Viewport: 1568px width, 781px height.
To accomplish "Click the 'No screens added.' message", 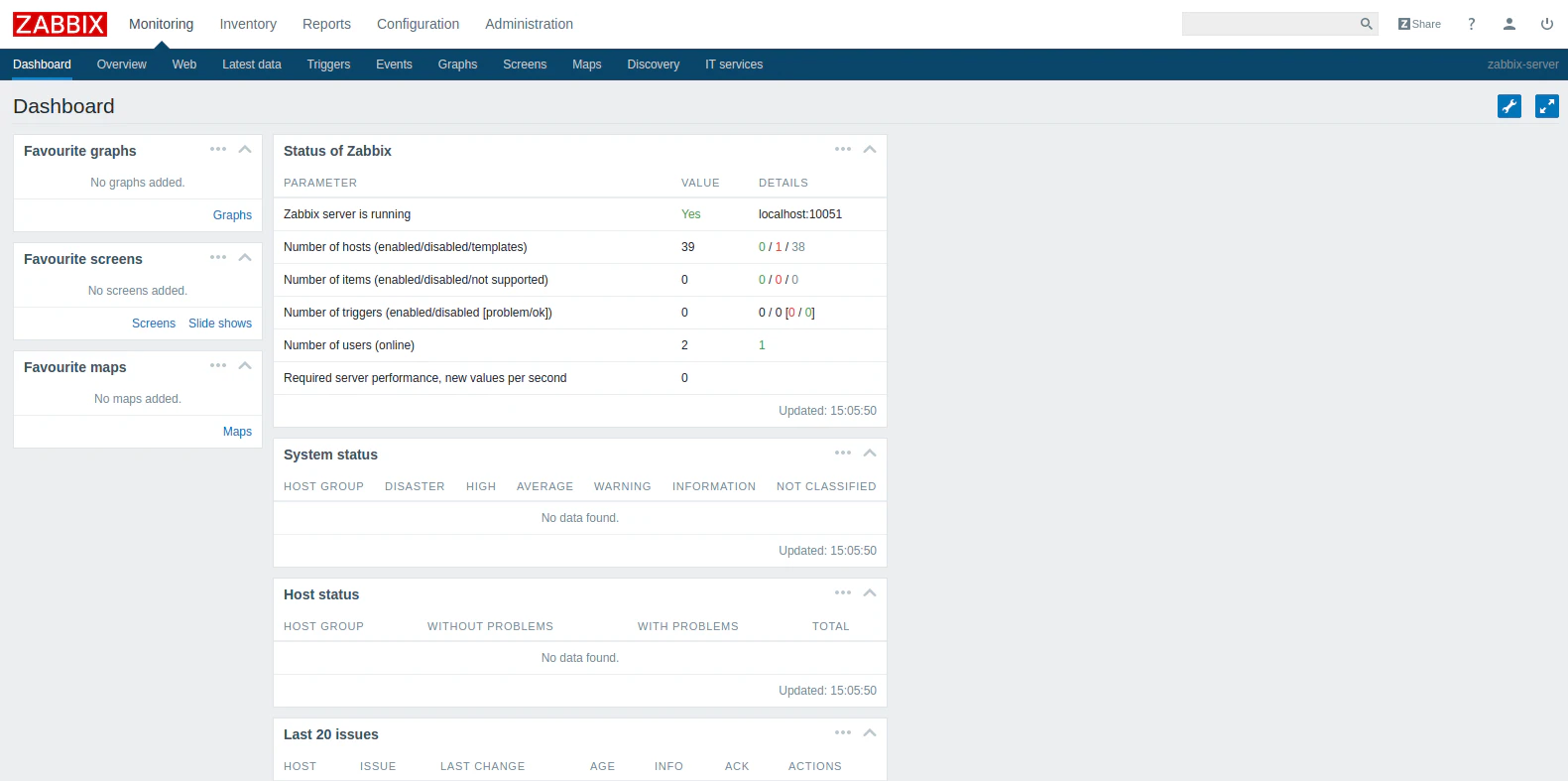I will (138, 291).
